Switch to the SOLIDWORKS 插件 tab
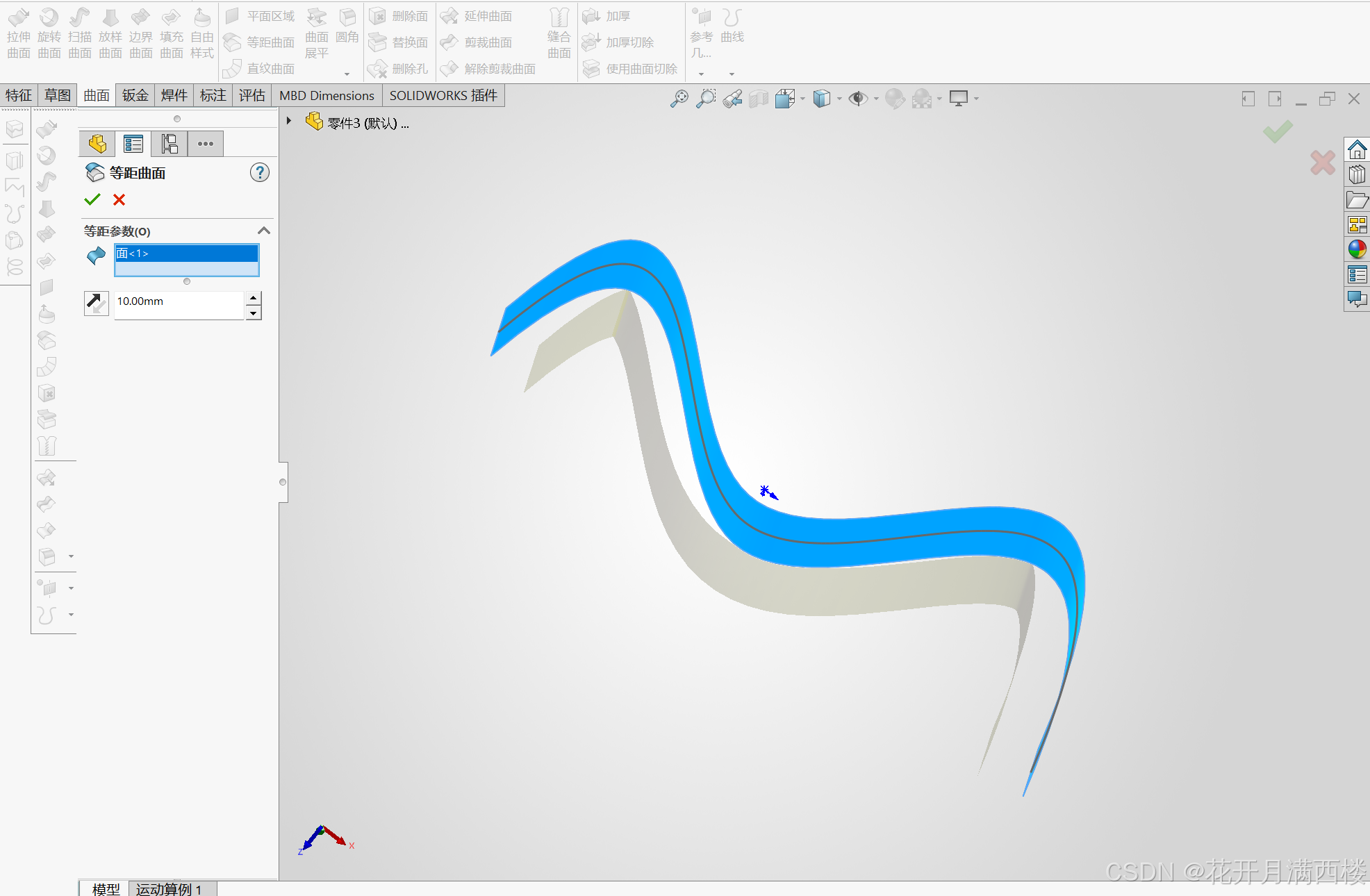This screenshot has height=896, width=1370. [443, 95]
